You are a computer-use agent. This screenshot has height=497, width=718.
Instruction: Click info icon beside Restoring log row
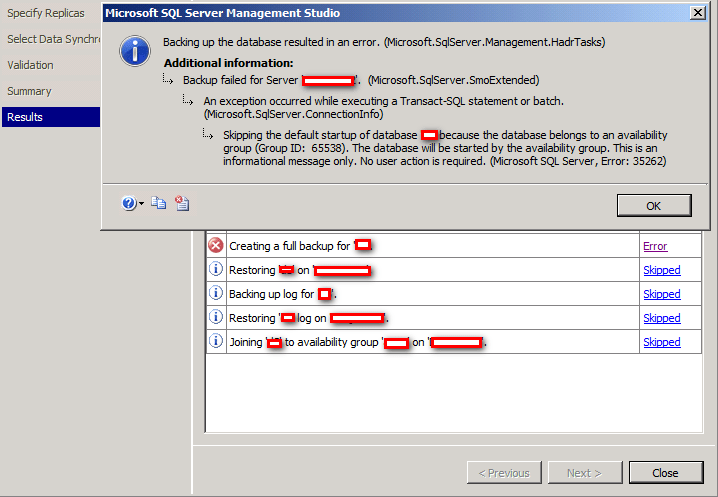point(216,317)
